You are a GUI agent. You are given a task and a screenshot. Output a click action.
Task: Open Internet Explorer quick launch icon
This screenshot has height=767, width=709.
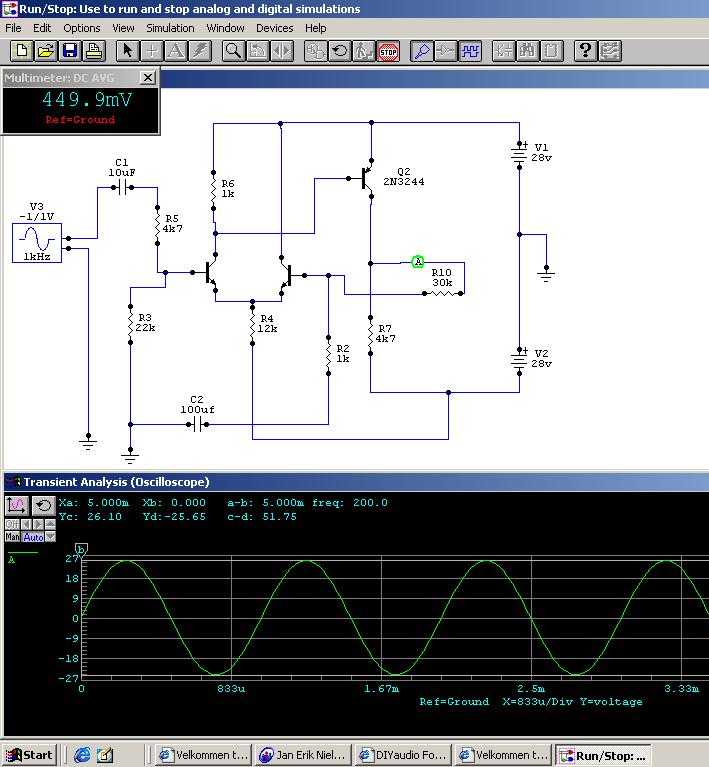[x=82, y=755]
